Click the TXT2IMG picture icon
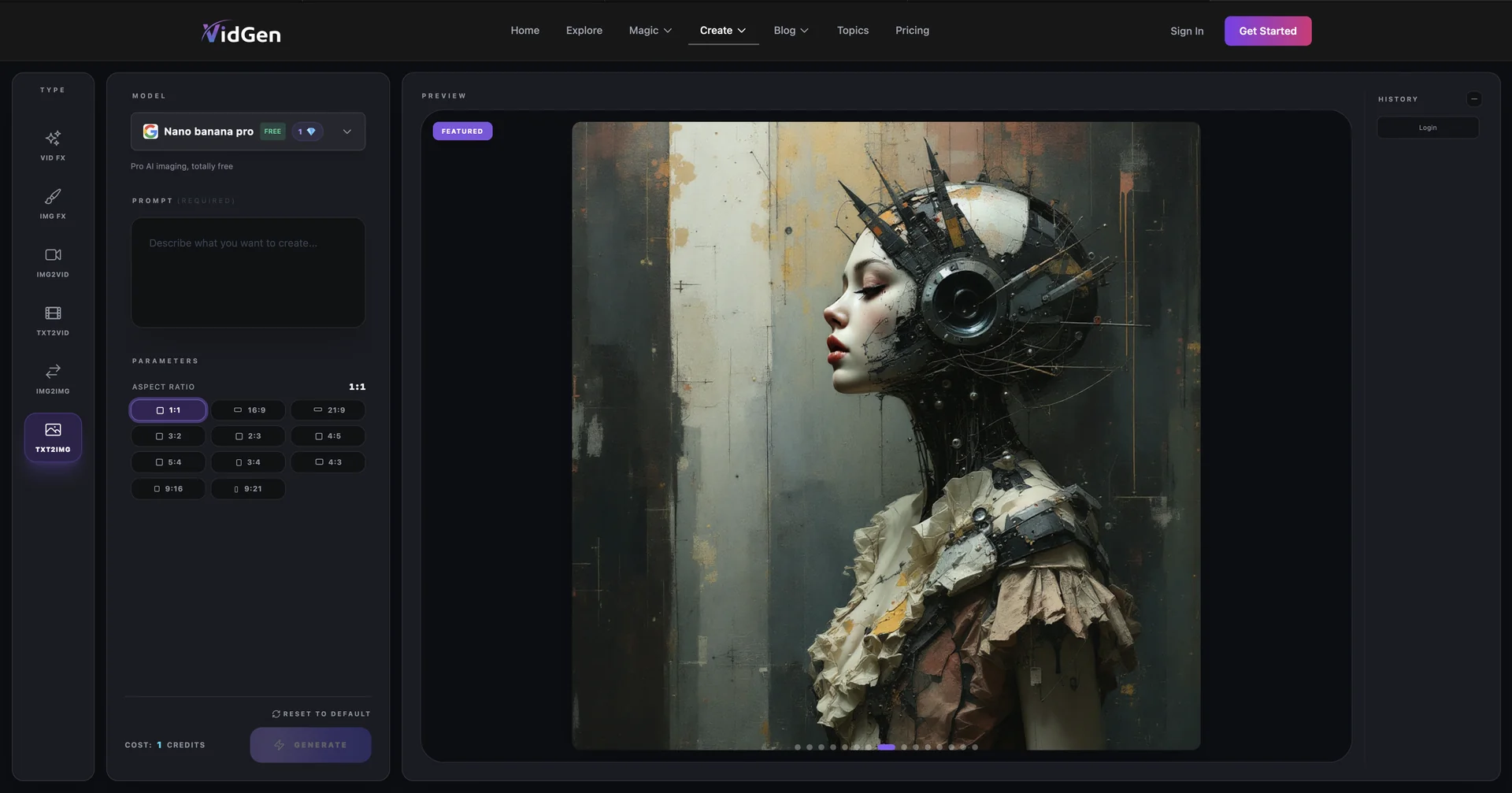The height and width of the screenshot is (793, 1512). 53,430
